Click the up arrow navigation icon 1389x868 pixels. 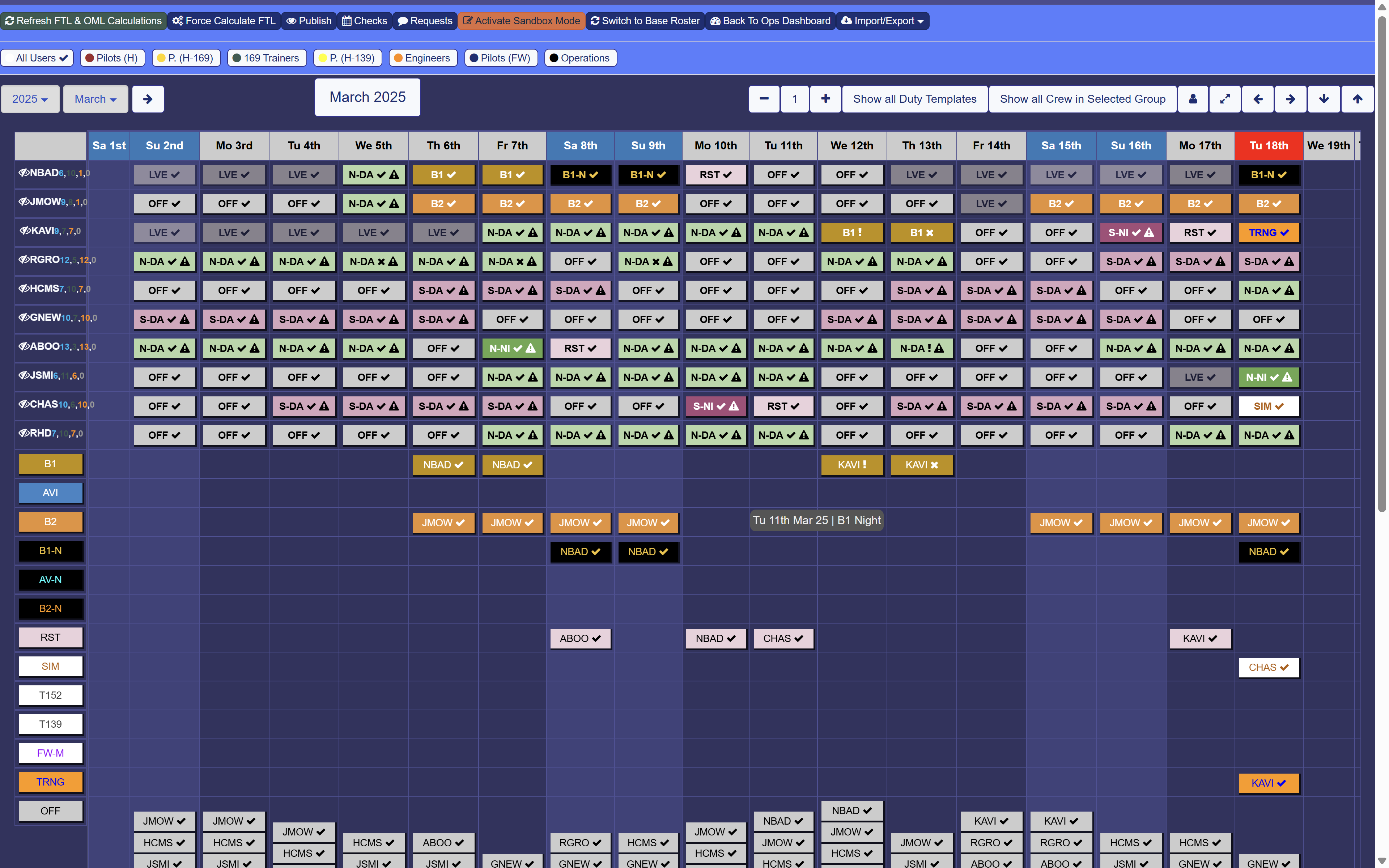(1357, 99)
